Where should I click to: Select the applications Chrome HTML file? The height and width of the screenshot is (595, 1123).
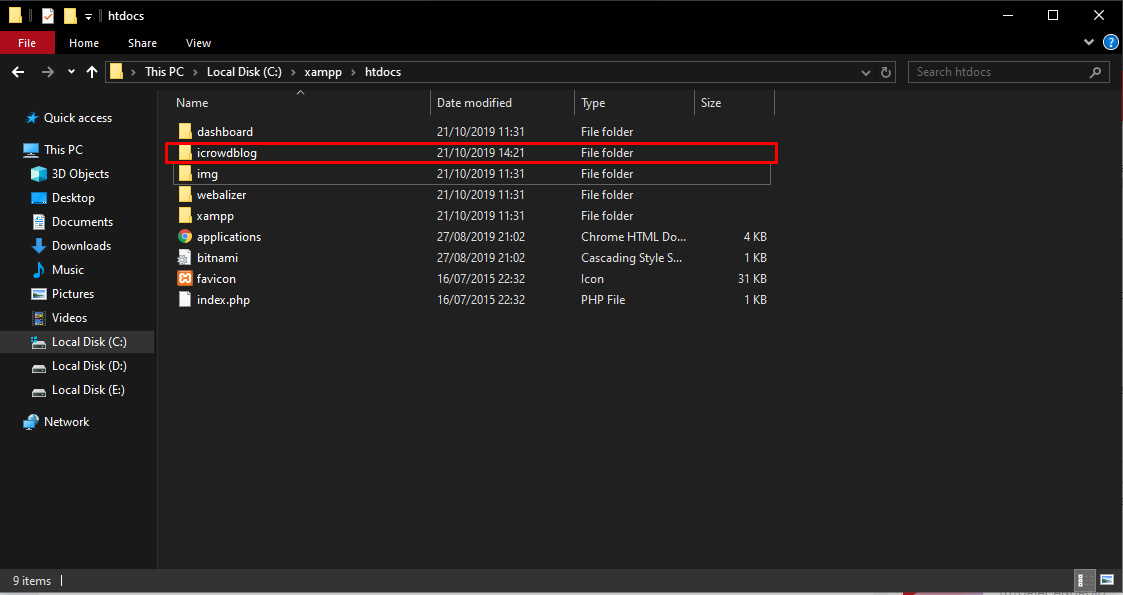tap(472, 236)
